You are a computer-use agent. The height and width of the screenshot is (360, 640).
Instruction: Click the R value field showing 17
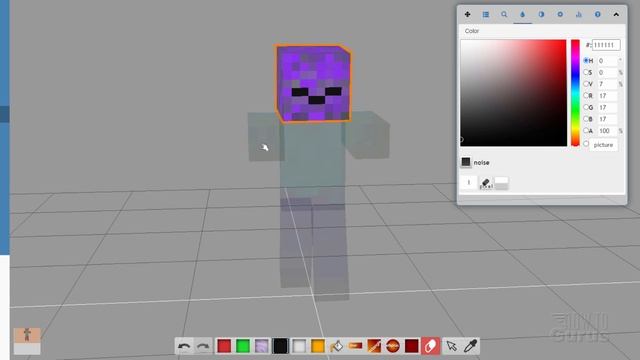point(607,96)
